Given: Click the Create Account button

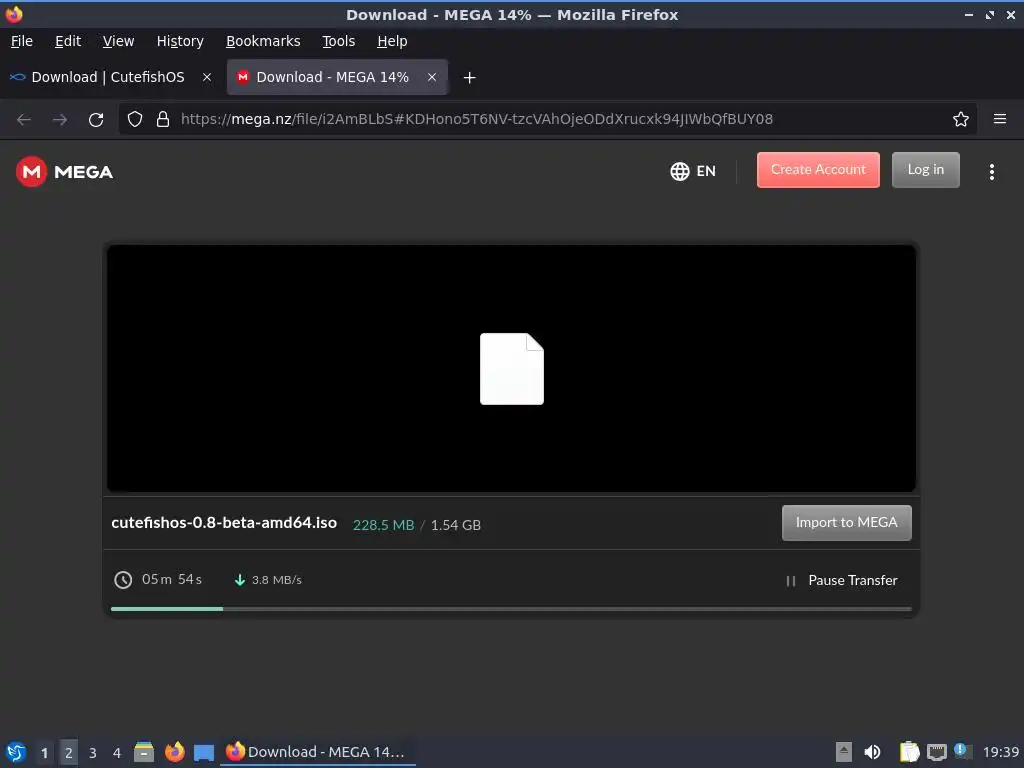Looking at the screenshot, I should [818, 170].
